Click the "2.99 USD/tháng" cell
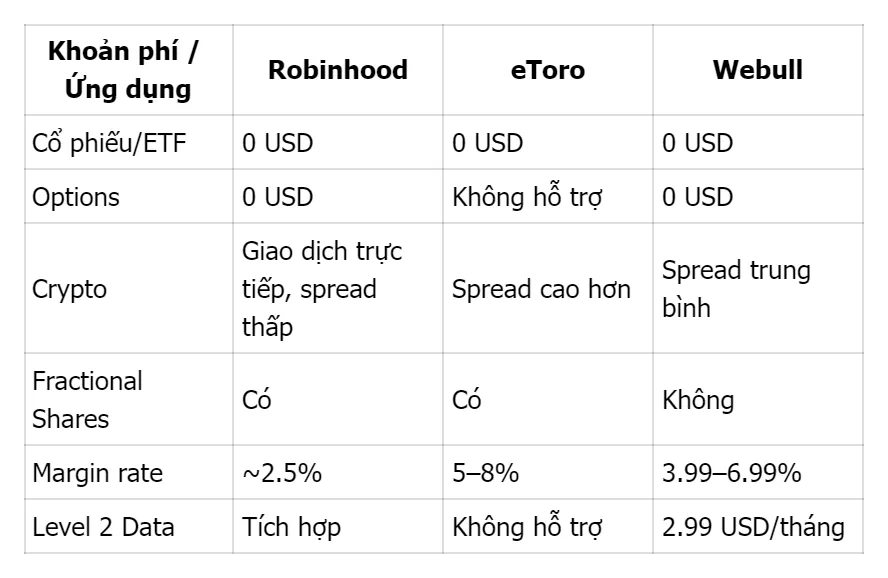Viewport: 888px width, 578px height. [x=753, y=527]
